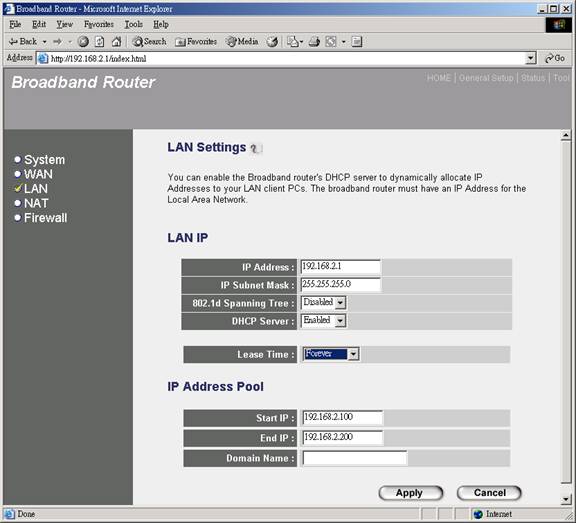Open the 802.1d Spanning Tree dropdown
The width and height of the screenshot is (576, 523).
324,303
